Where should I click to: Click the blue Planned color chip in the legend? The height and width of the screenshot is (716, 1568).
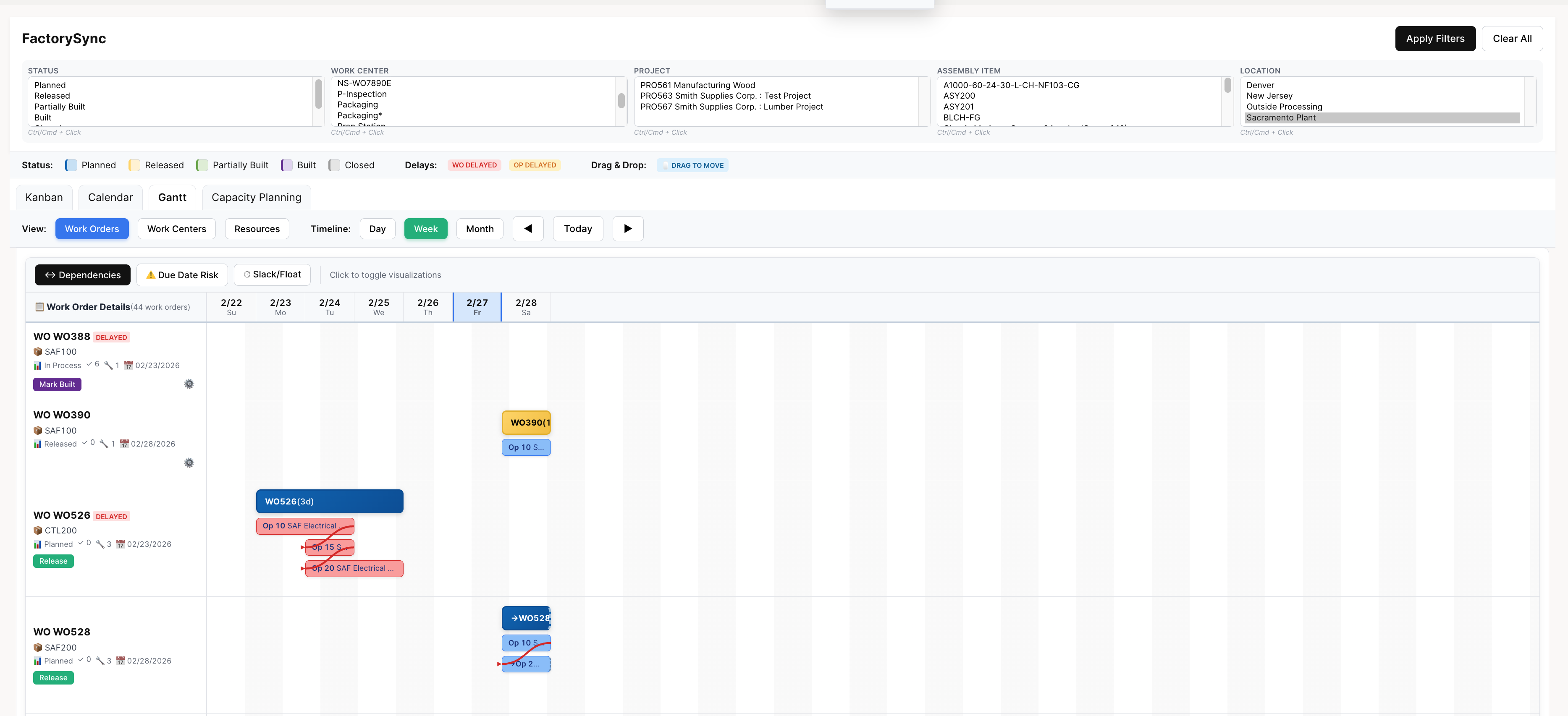coord(71,165)
